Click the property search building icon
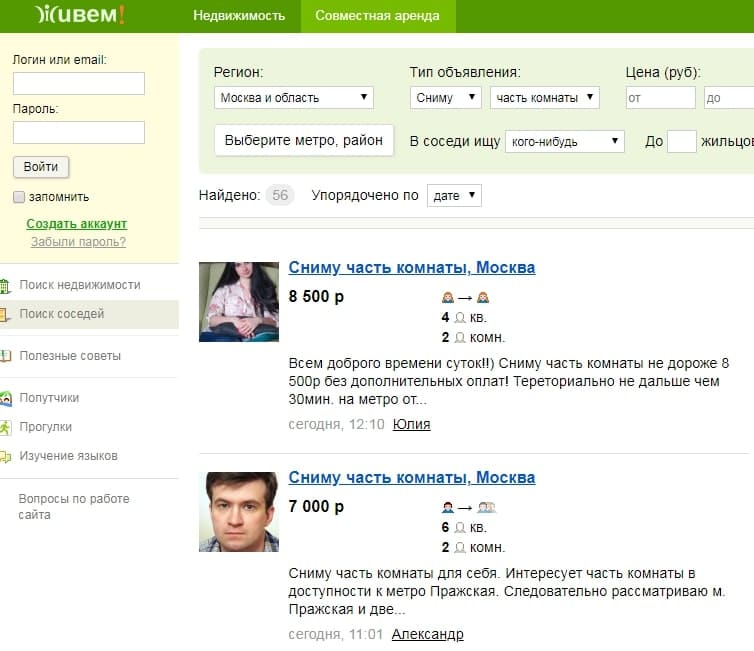The image size is (754, 651). 6,285
